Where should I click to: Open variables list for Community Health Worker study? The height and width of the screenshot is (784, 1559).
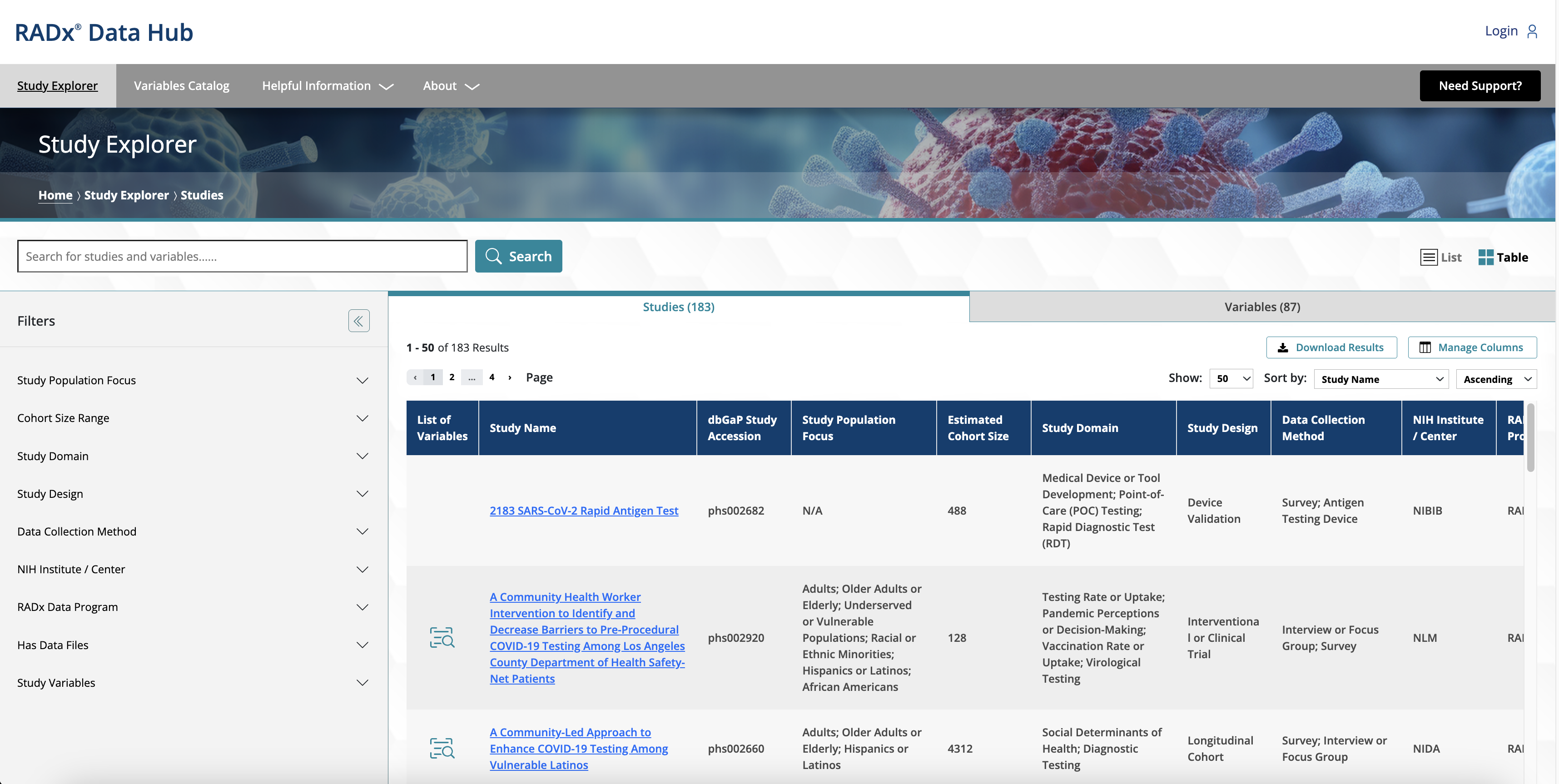pyautogui.click(x=442, y=638)
